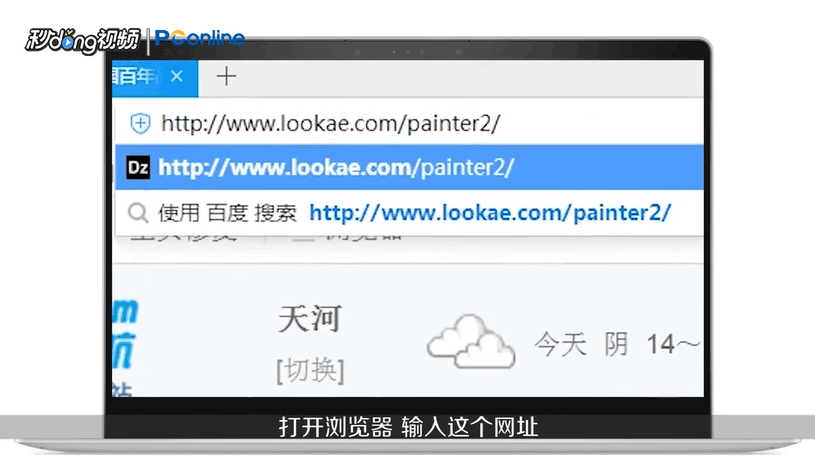Image resolution: width=815 pixels, height=455 pixels.
Task: Click the [切换] switch city link
Action: click(310, 371)
